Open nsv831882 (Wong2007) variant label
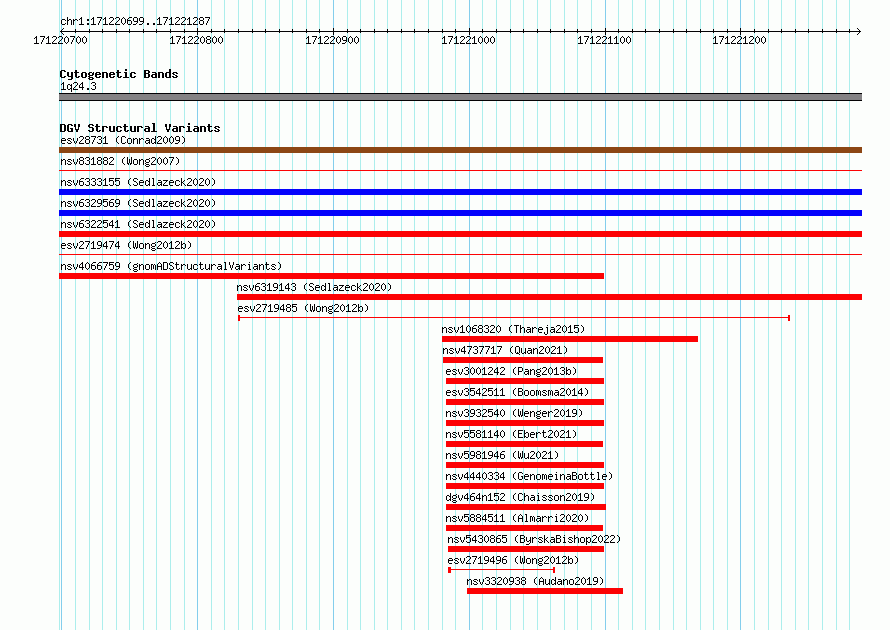The width and height of the screenshot is (890, 630). (120, 161)
